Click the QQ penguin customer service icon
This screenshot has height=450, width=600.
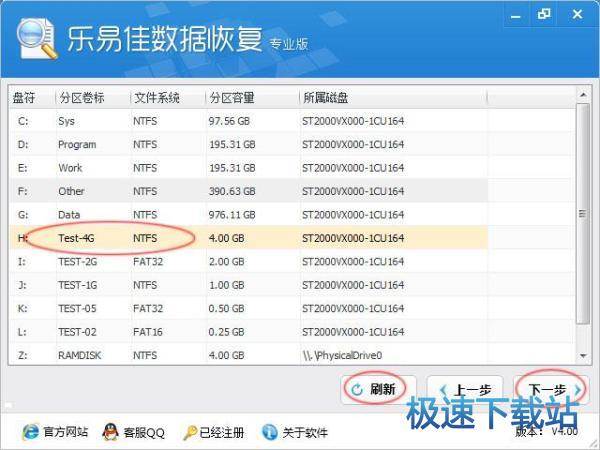coord(111,432)
